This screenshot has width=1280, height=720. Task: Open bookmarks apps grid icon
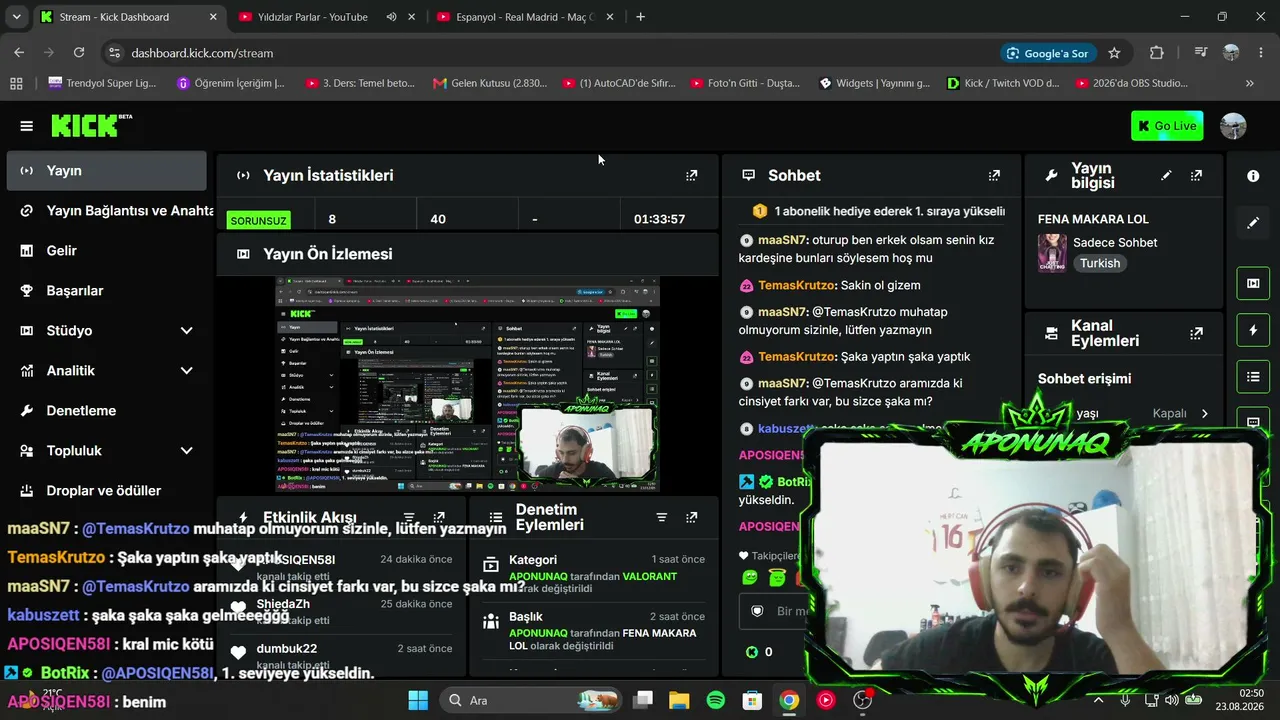pos(15,84)
